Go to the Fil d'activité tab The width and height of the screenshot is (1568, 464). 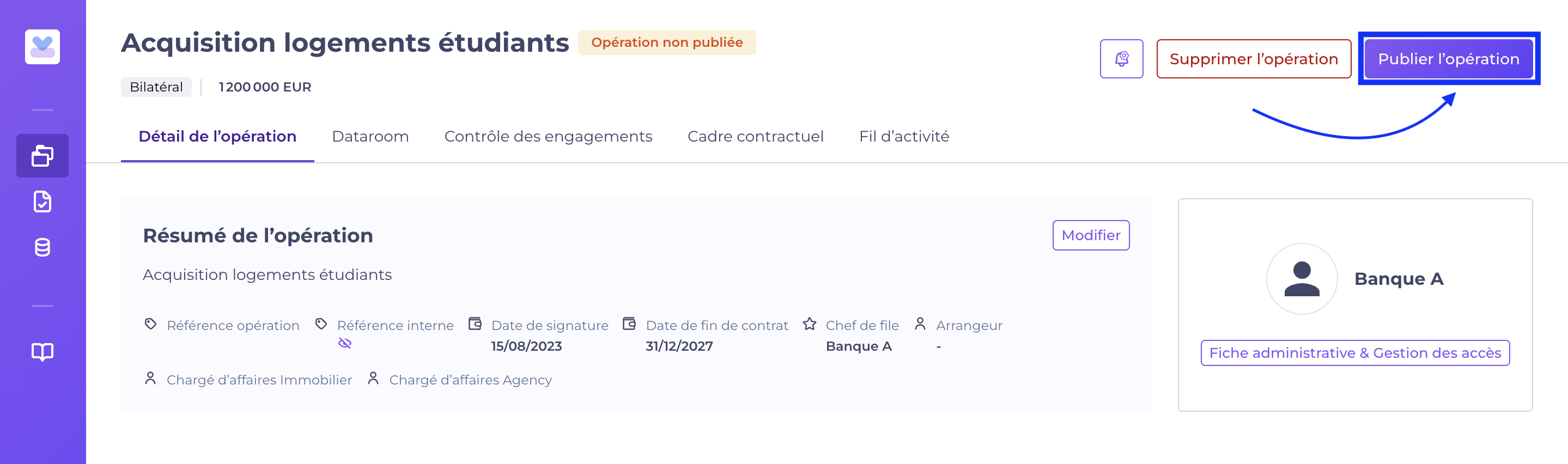click(904, 136)
